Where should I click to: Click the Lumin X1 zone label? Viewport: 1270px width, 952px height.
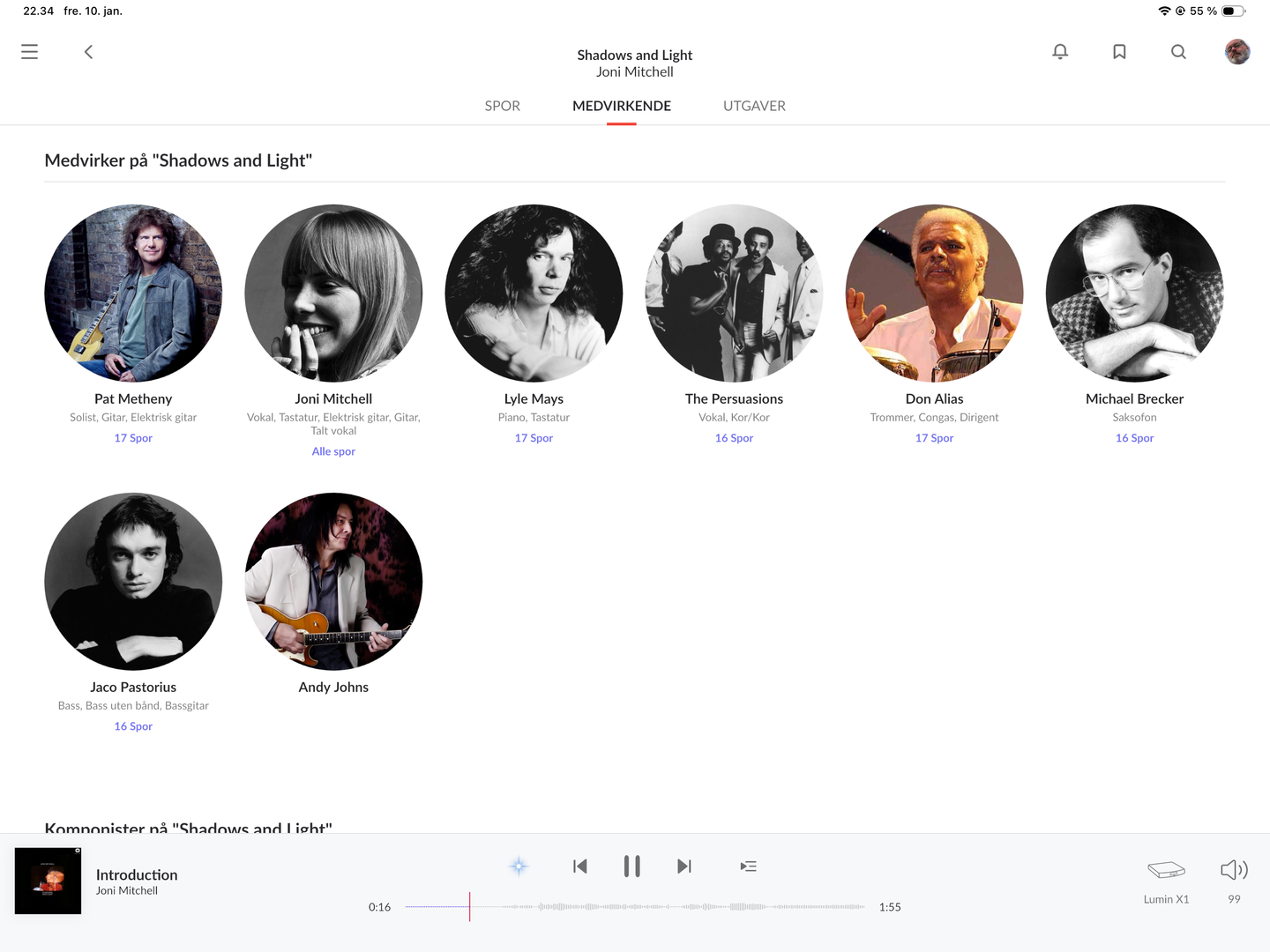[1166, 899]
